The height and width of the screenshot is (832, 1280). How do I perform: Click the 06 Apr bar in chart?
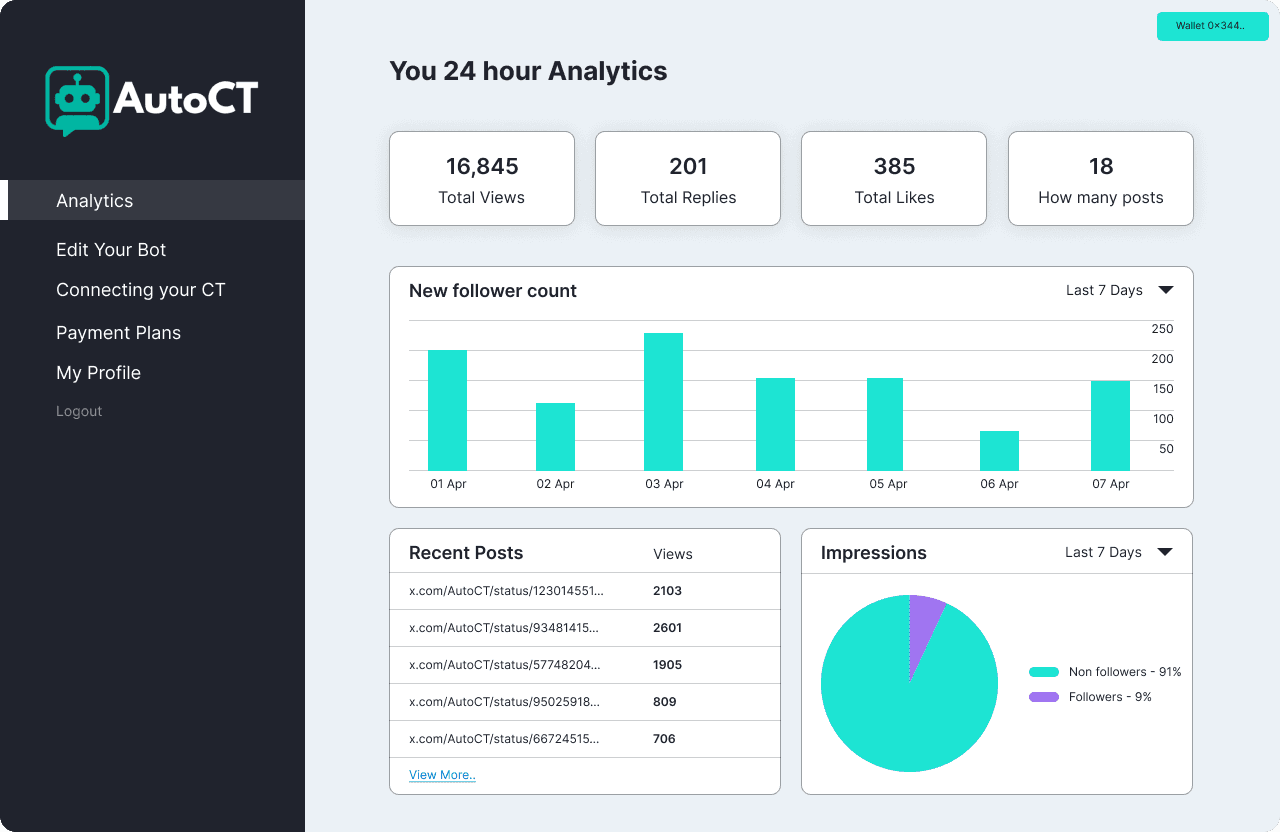[x=999, y=450]
